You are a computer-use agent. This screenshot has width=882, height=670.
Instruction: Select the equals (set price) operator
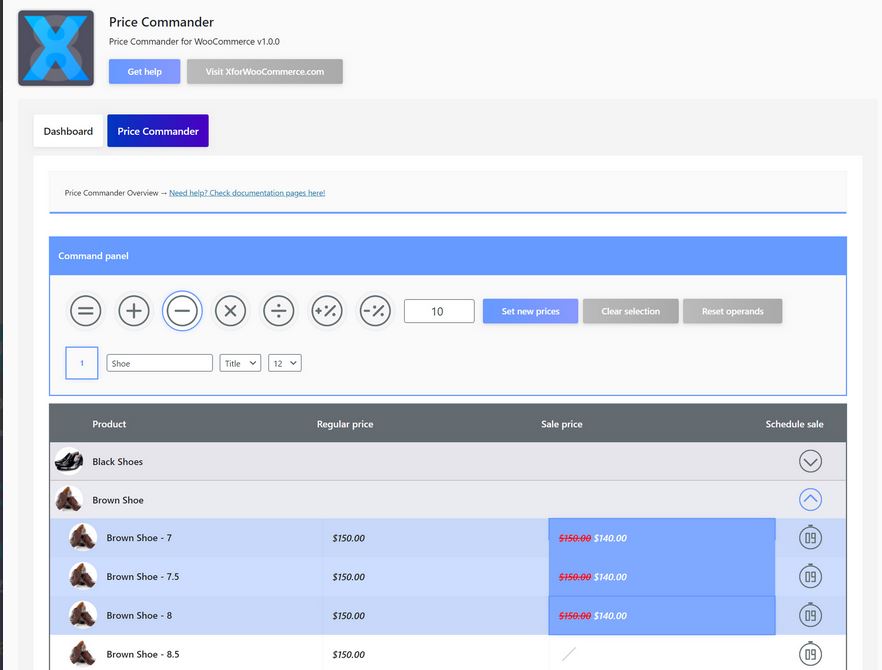86,311
